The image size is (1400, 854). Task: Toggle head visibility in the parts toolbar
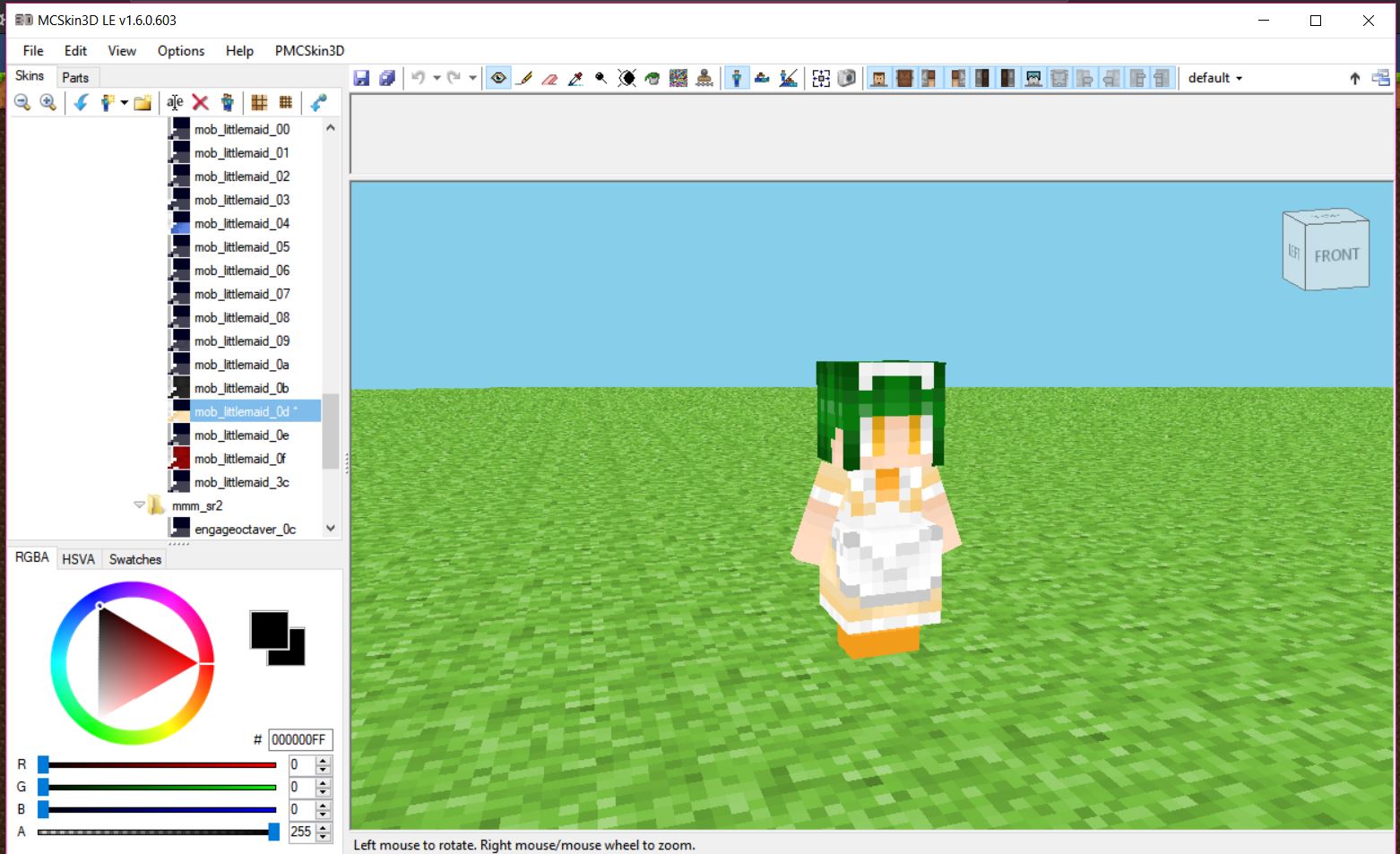click(x=879, y=77)
